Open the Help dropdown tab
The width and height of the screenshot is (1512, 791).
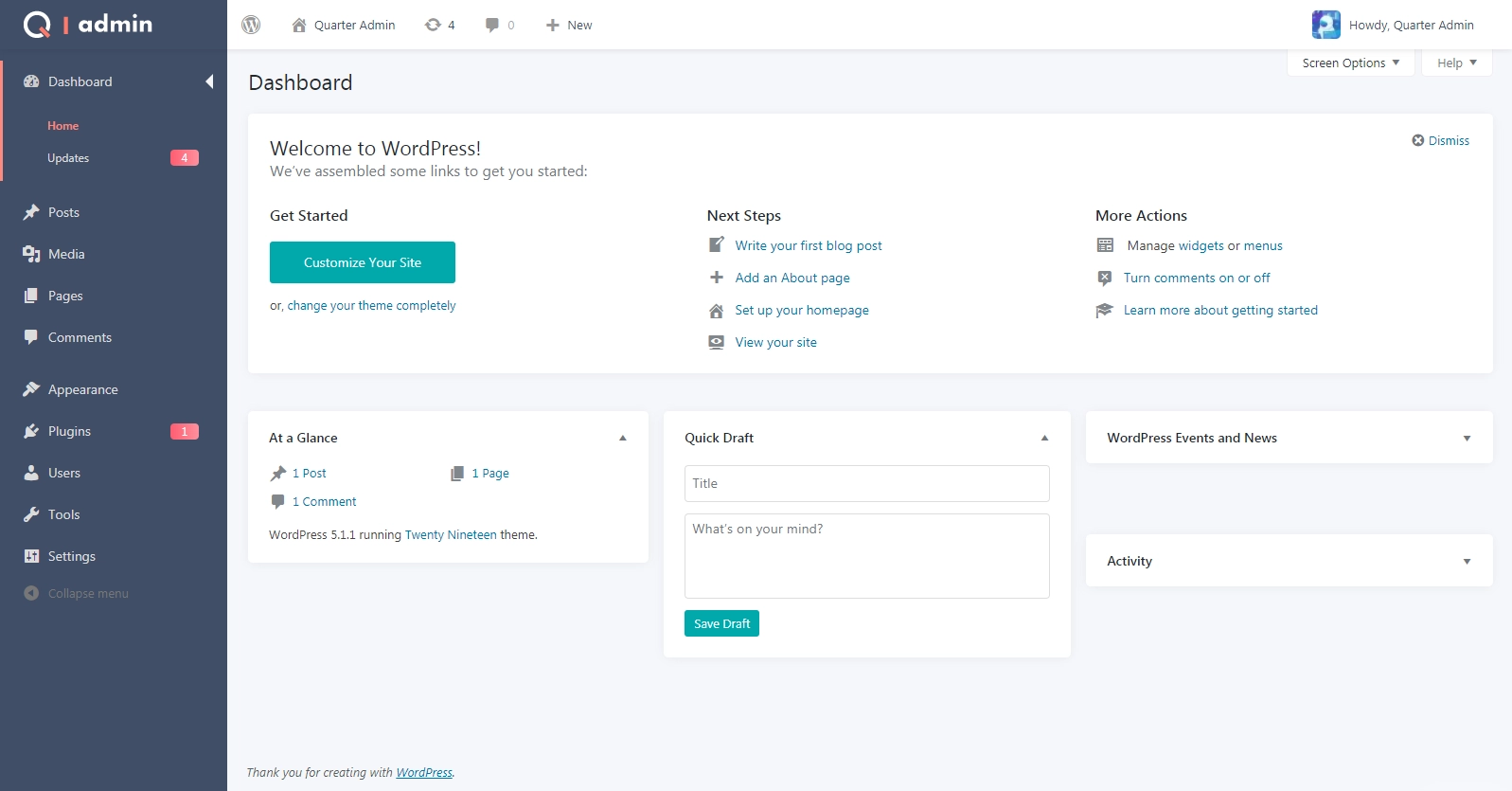click(1456, 63)
